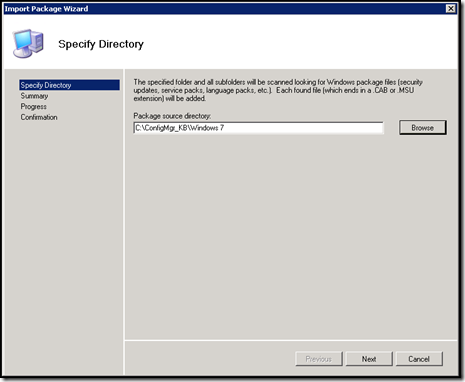Click the 'Import Package Wizard' title bar text
Viewport: 465px width, 382px height.
point(46,9)
